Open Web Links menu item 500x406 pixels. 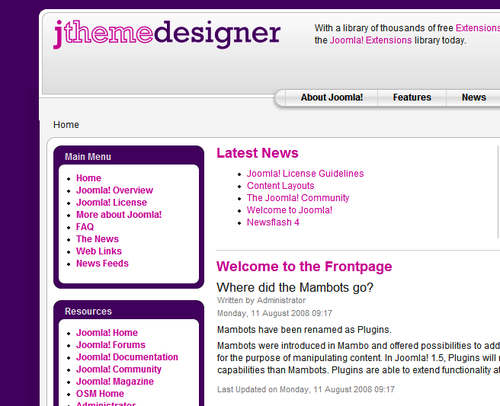pos(99,251)
